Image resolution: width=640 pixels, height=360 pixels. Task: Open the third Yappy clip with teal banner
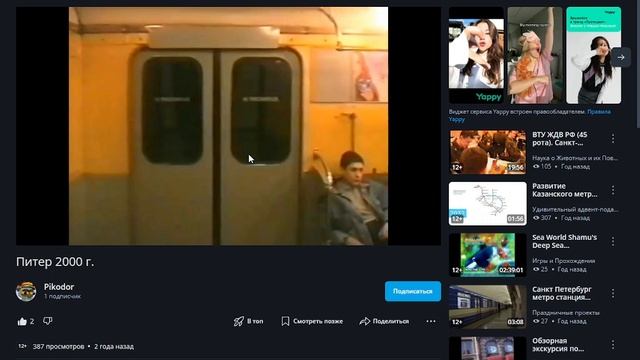(x=593, y=55)
